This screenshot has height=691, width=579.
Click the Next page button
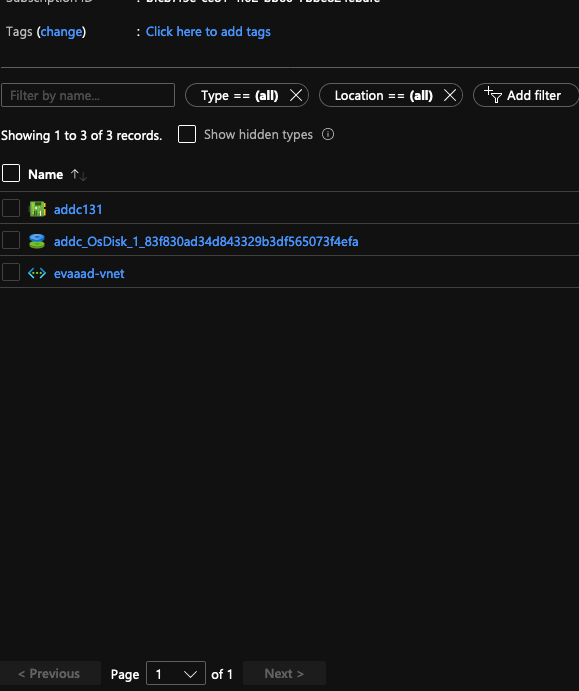[x=284, y=673]
